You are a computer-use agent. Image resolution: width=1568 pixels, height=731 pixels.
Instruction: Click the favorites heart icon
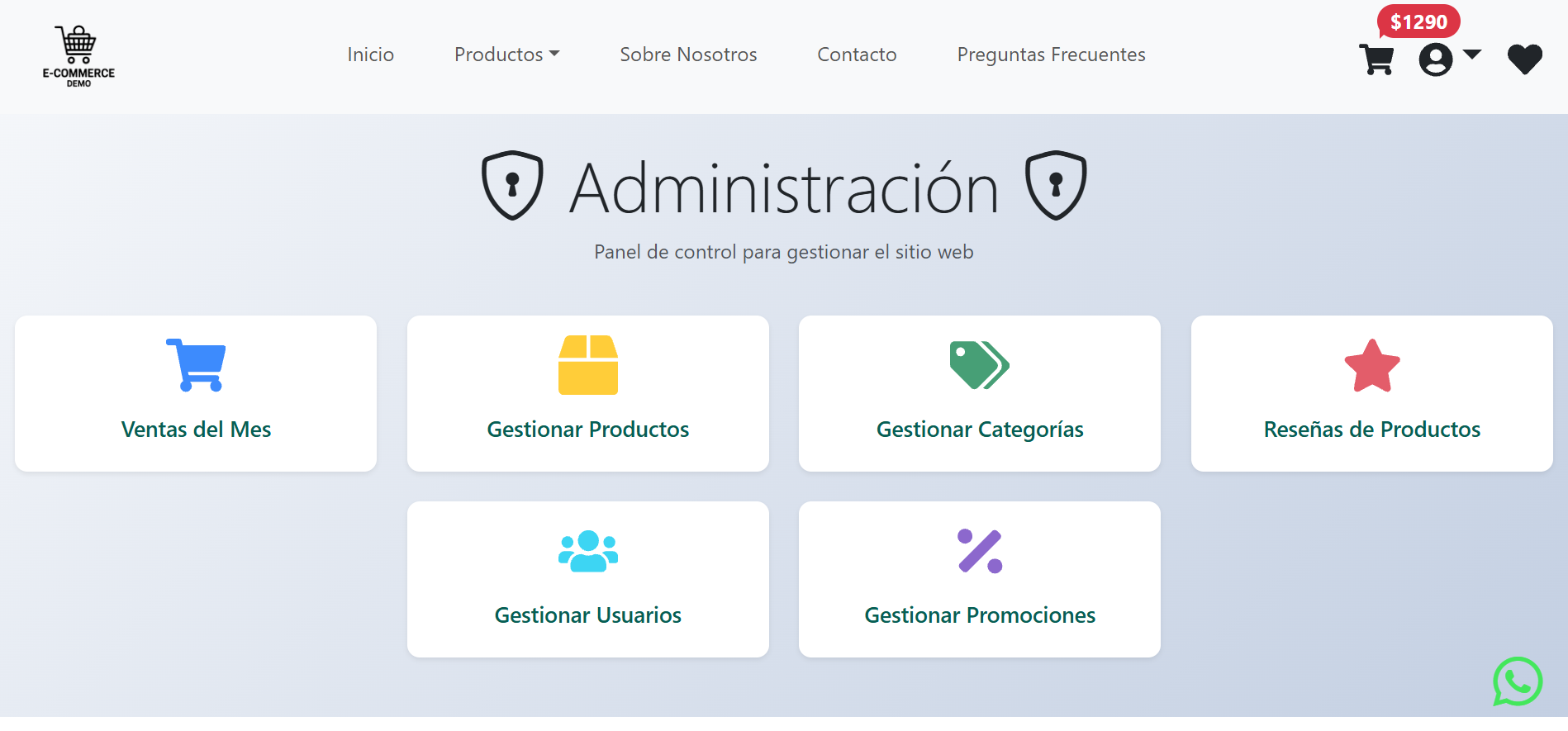[x=1524, y=59]
